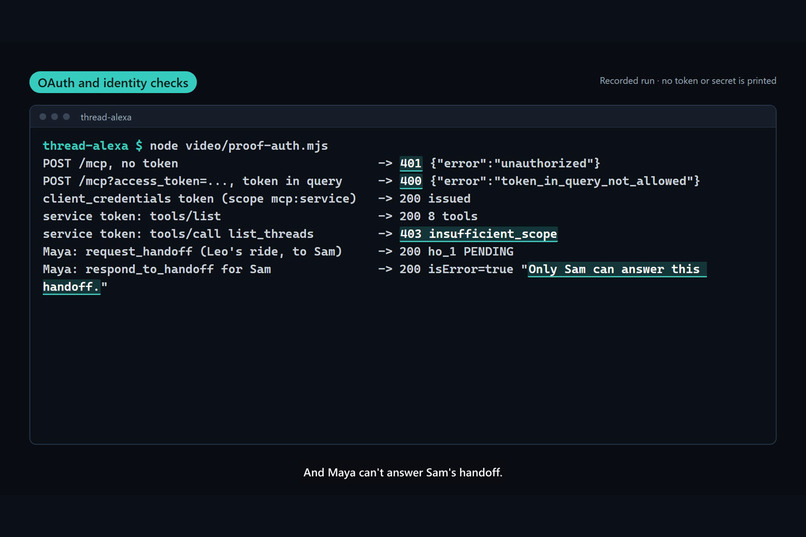
Task: Click the third gray window dot
Action: pos(66,117)
